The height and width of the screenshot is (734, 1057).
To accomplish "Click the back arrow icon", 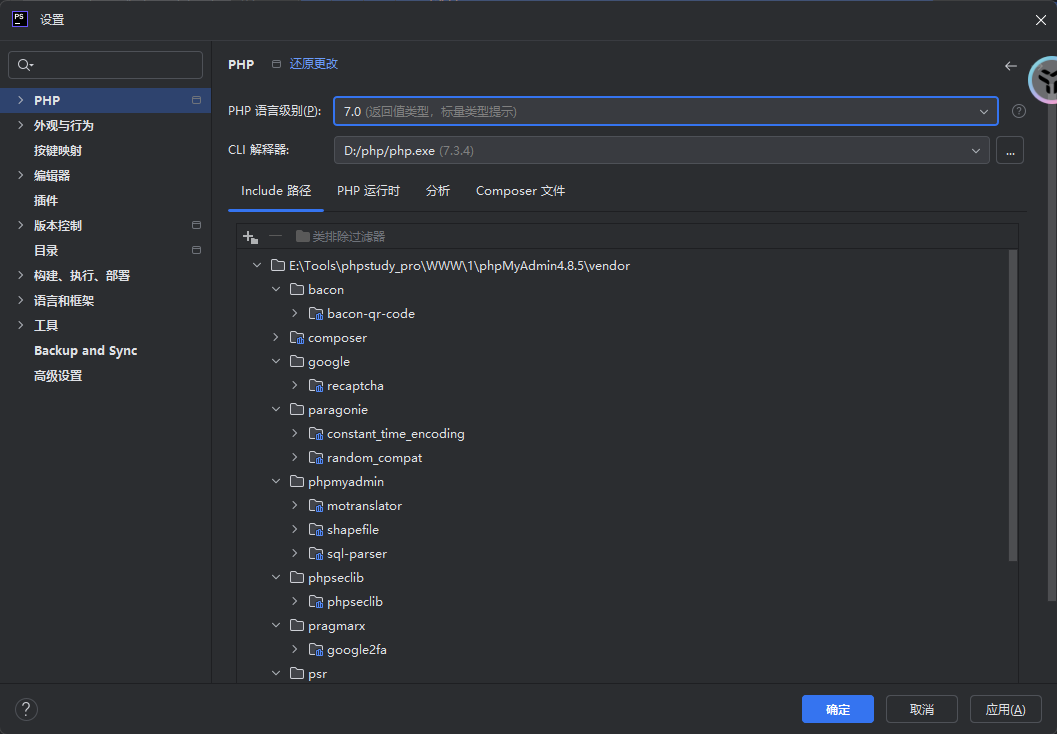I will 1010,65.
